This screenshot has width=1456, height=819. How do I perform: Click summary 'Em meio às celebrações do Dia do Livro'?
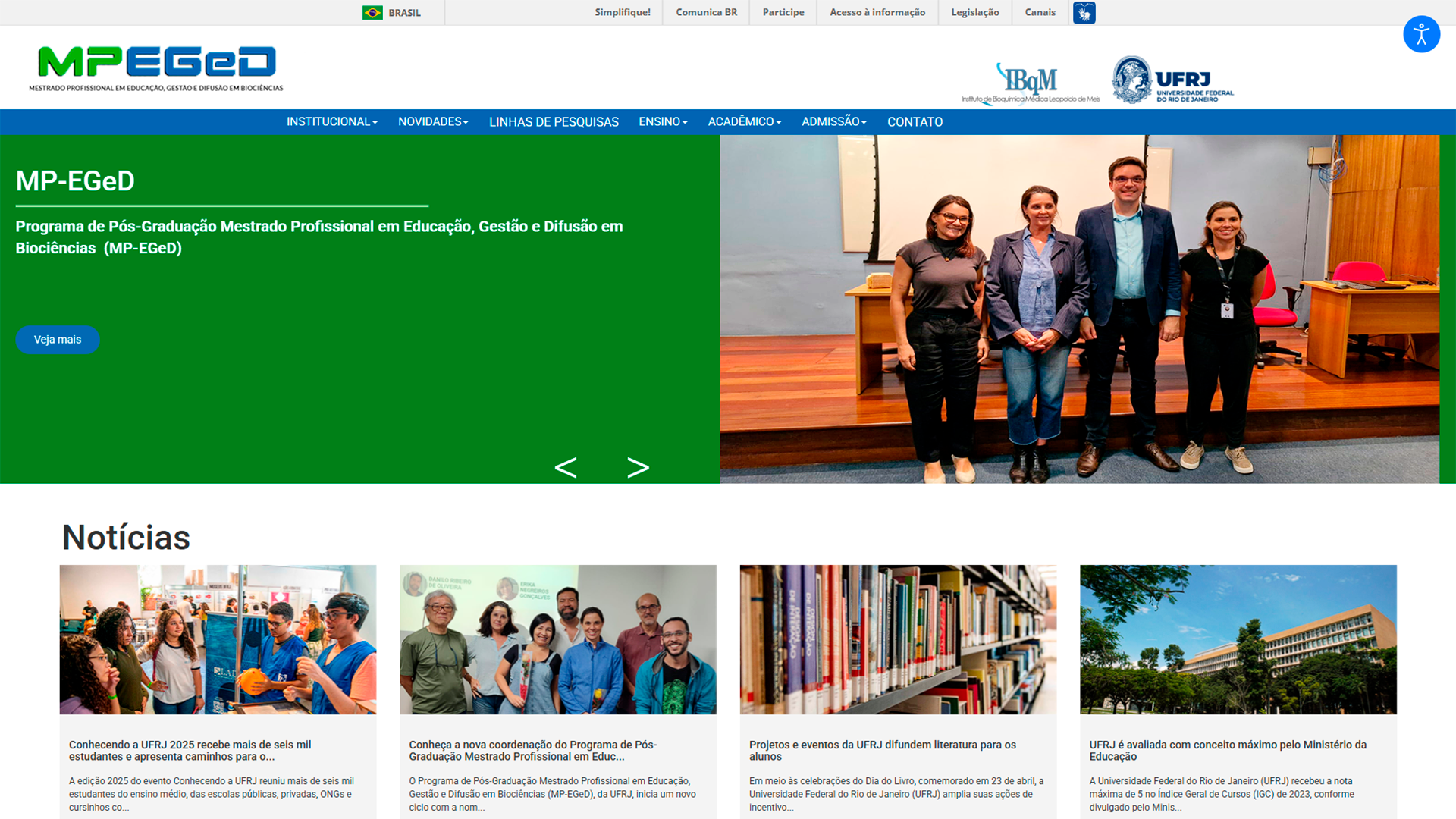896,794
